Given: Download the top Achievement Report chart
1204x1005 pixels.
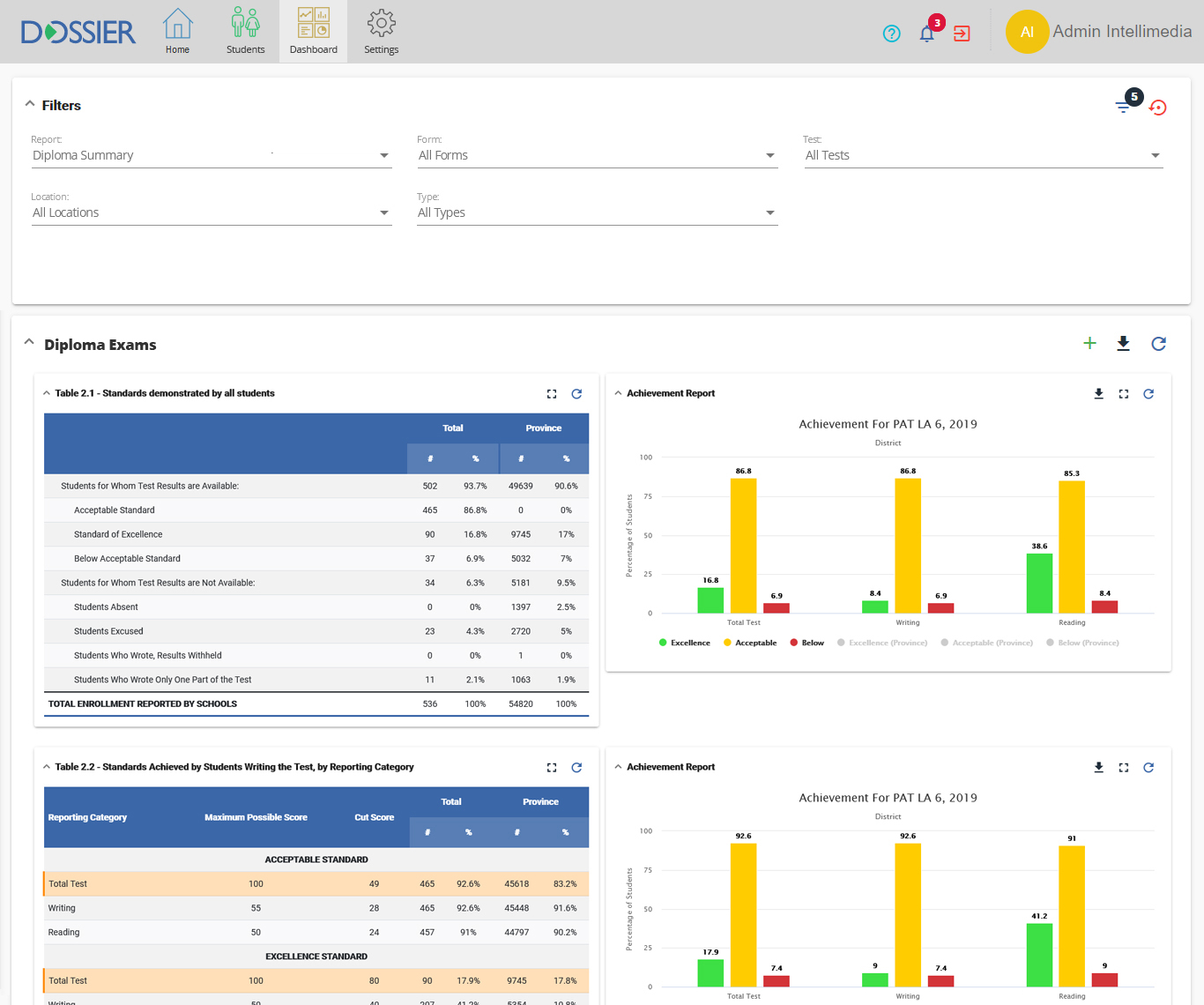Looking at the screenshot, I should point(1098,394).
